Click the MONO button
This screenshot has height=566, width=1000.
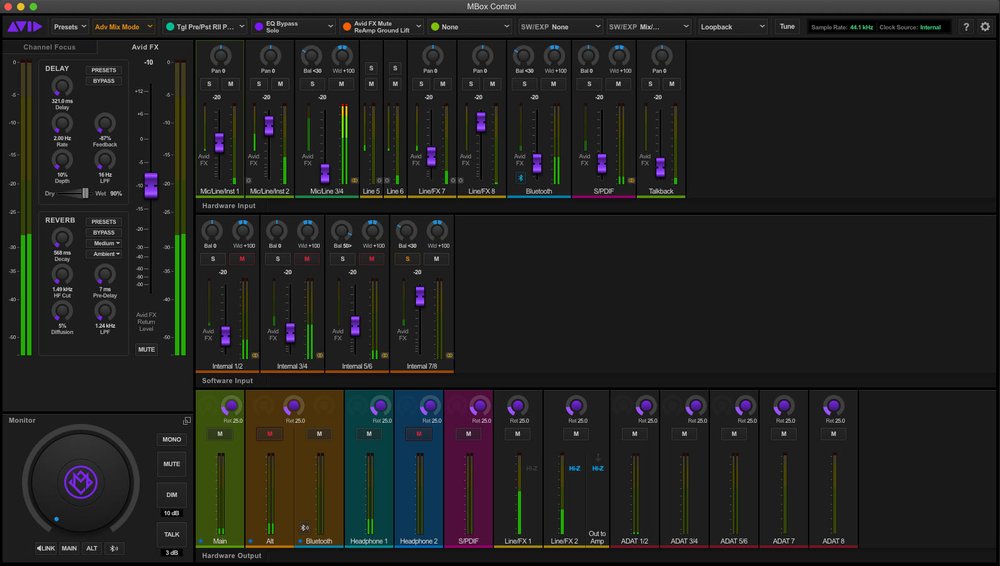172,440
